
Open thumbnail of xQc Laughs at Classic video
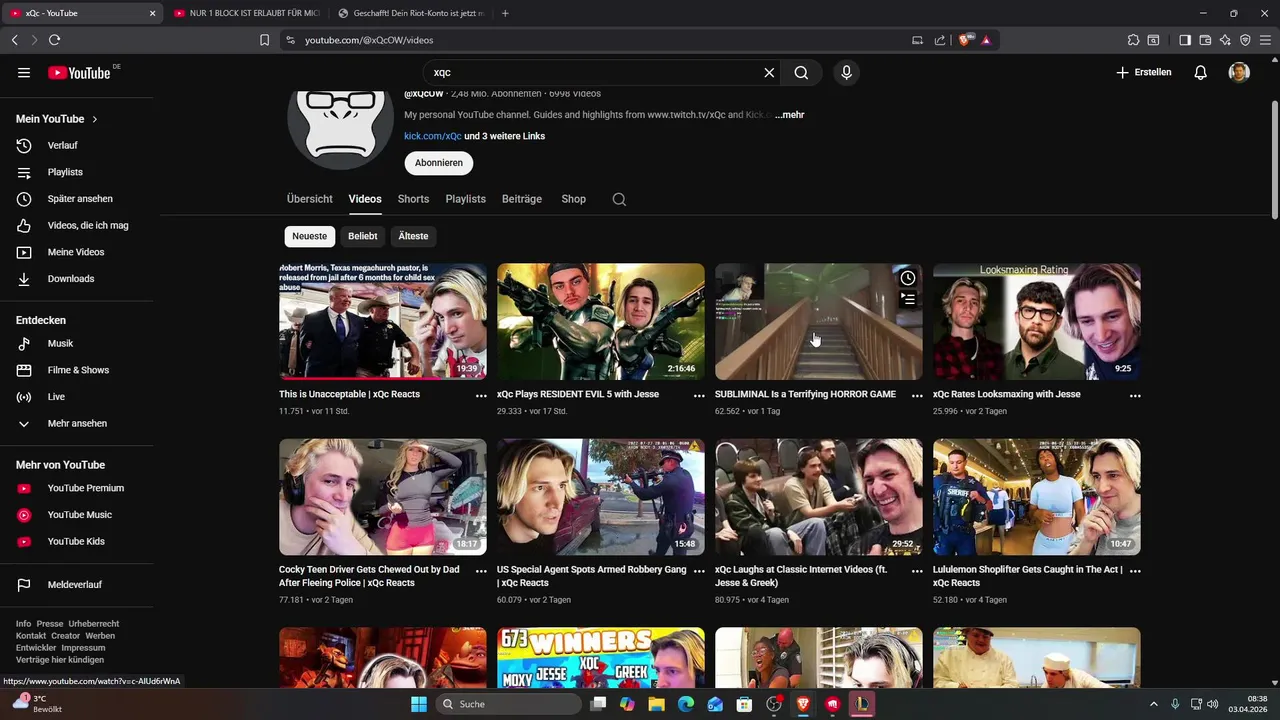click(x=819, y=497)
